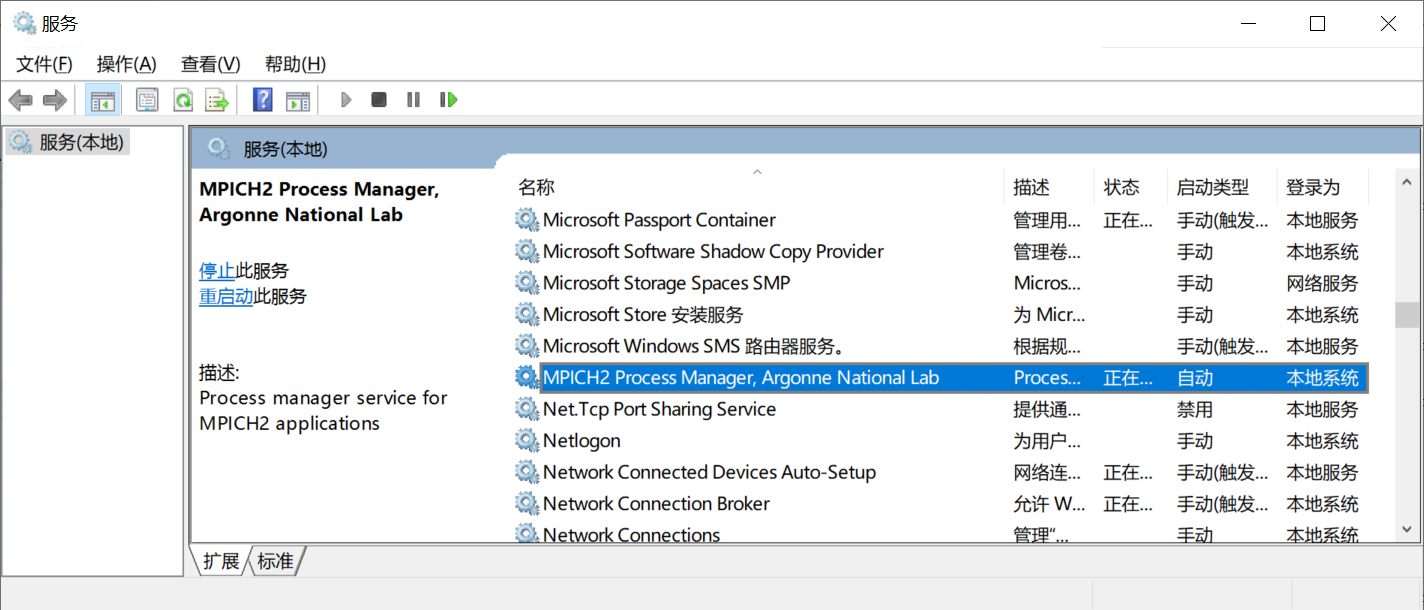
Task: Click the scroll down arrow of services list
Action: [1407, 528]
